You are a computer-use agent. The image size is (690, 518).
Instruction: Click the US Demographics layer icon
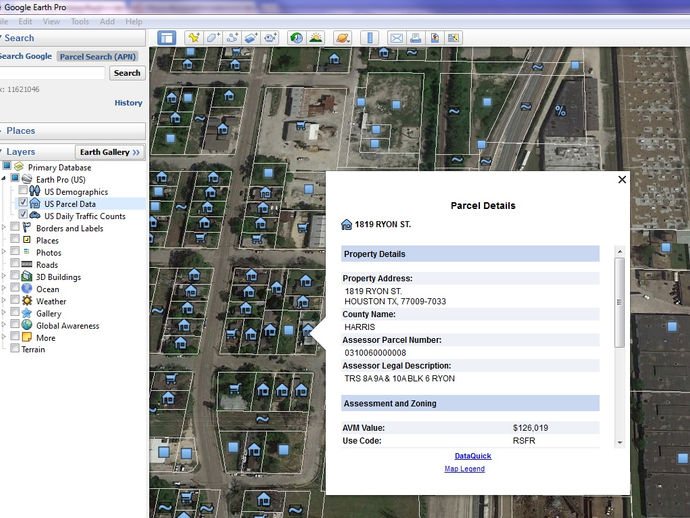click(35, 191)
